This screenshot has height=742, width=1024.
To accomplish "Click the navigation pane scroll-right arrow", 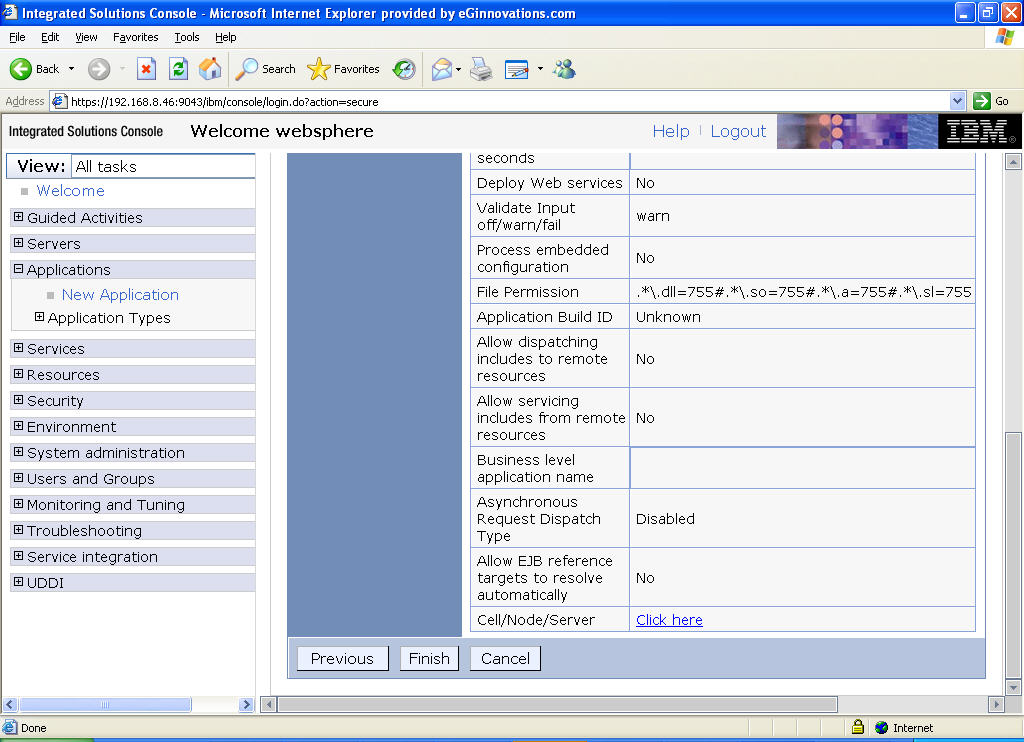I will coord(246,705).
